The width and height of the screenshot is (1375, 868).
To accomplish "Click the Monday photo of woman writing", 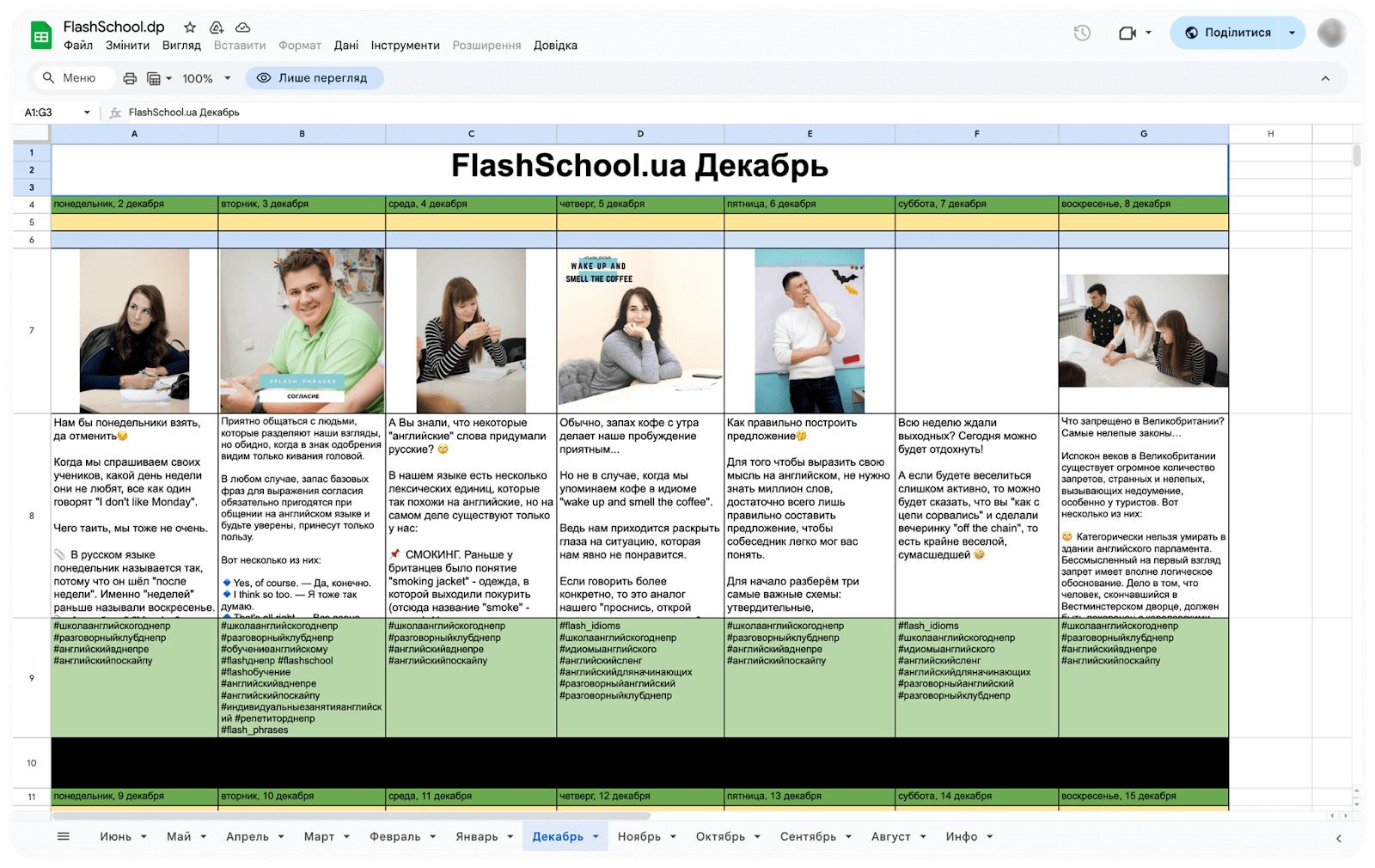I will coord(134,331).
